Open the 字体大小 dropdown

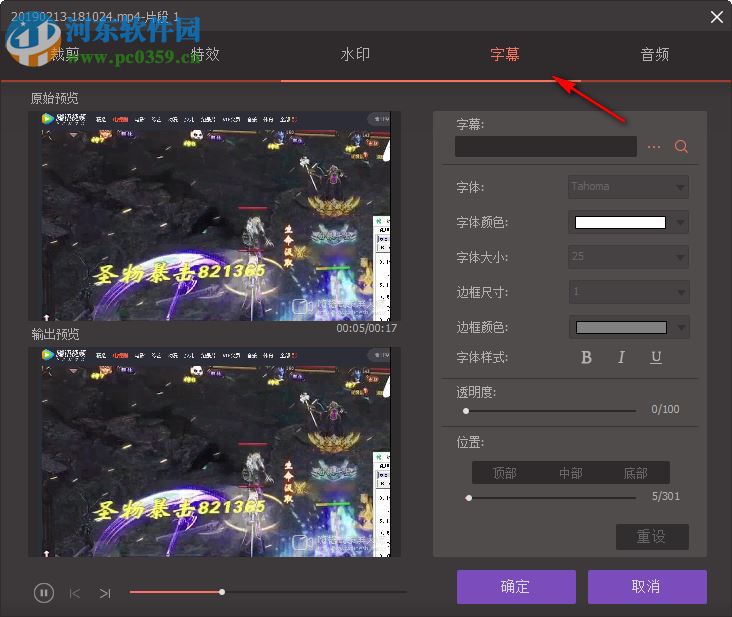coord(628,257)
